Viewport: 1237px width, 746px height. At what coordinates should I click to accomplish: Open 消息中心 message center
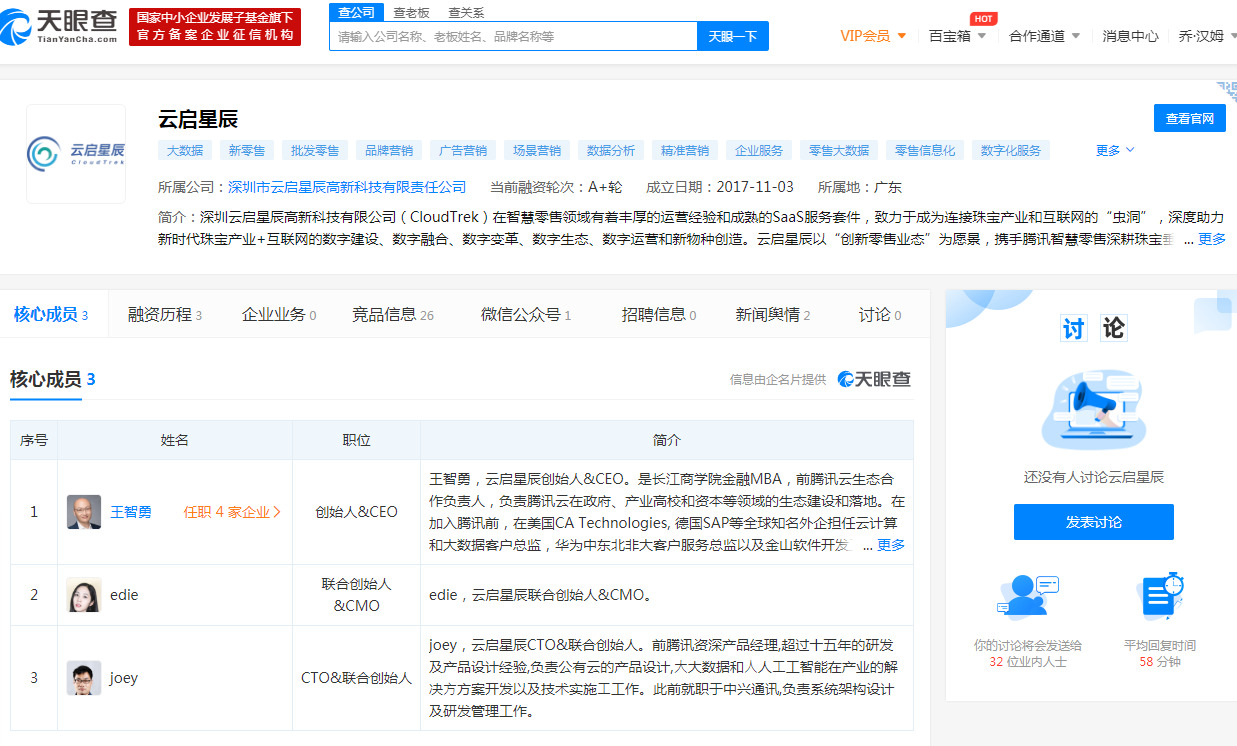tap(1130, 36)
